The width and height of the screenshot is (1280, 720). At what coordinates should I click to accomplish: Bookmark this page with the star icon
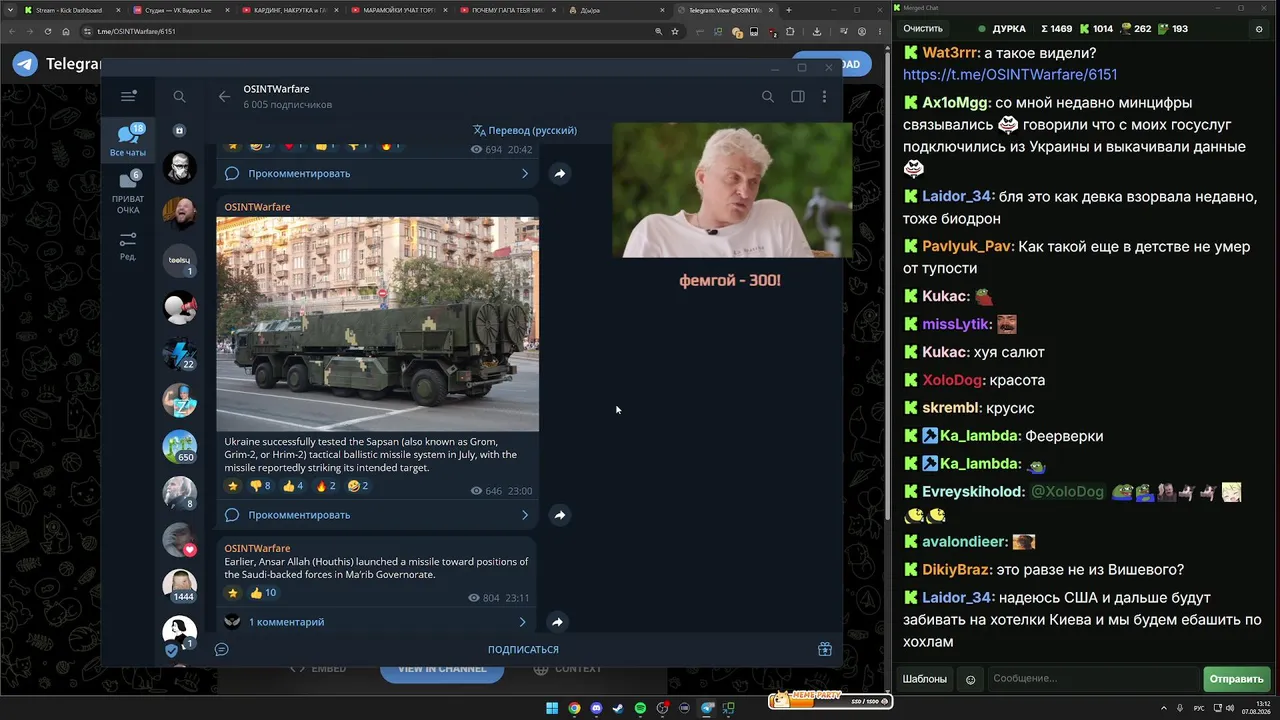click(x=675, y=31)
